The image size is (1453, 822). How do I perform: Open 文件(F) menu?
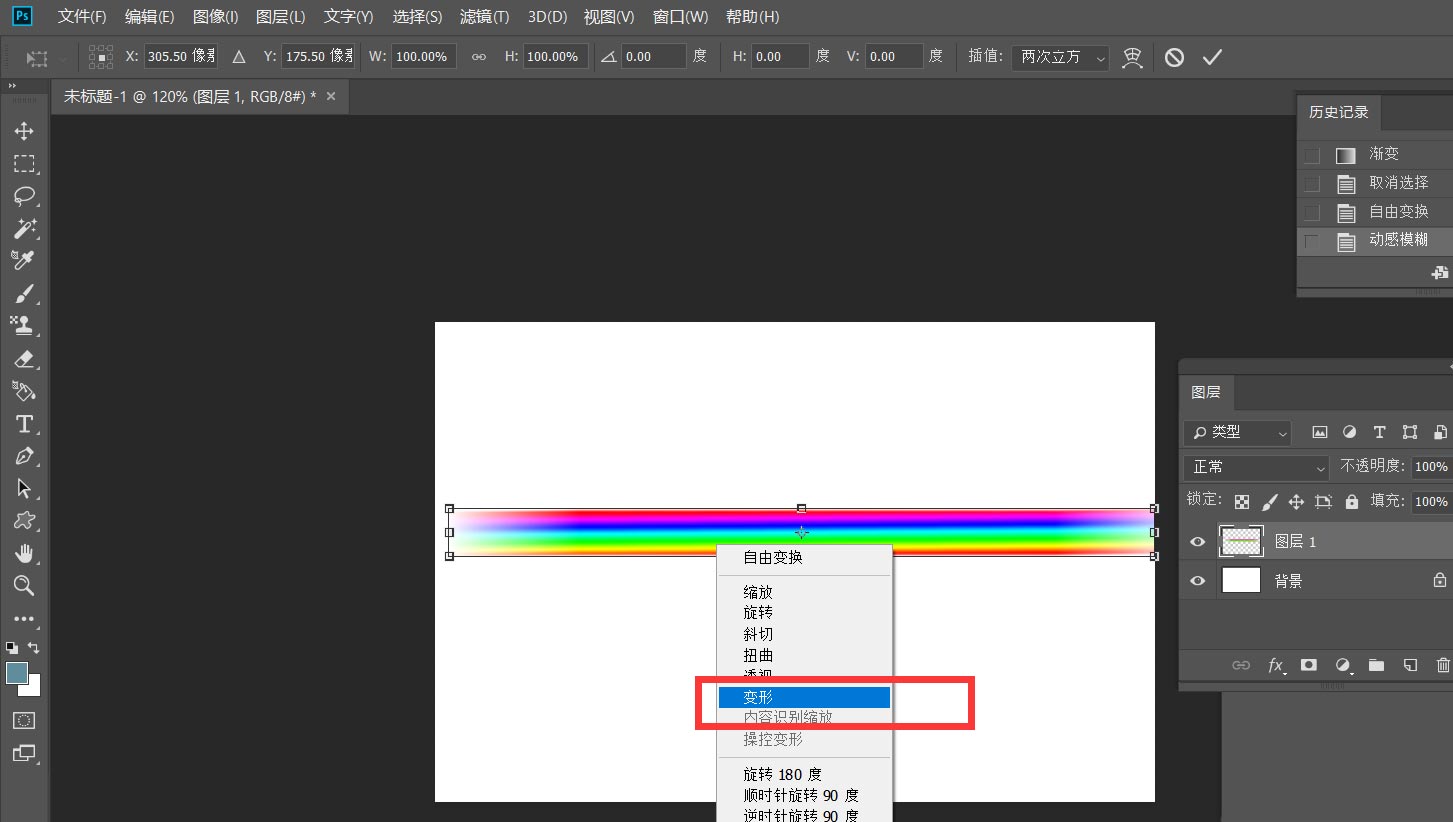(82, 17)
